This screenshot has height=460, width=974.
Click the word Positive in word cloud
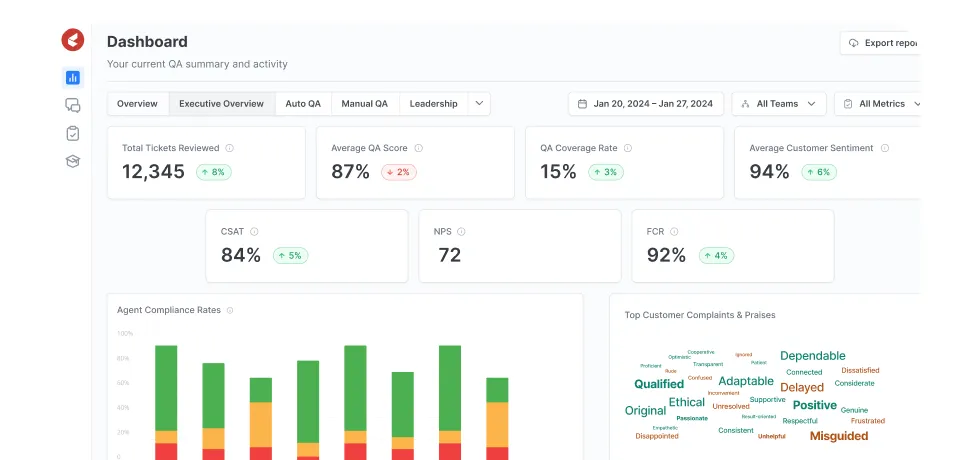click(815, 405)
